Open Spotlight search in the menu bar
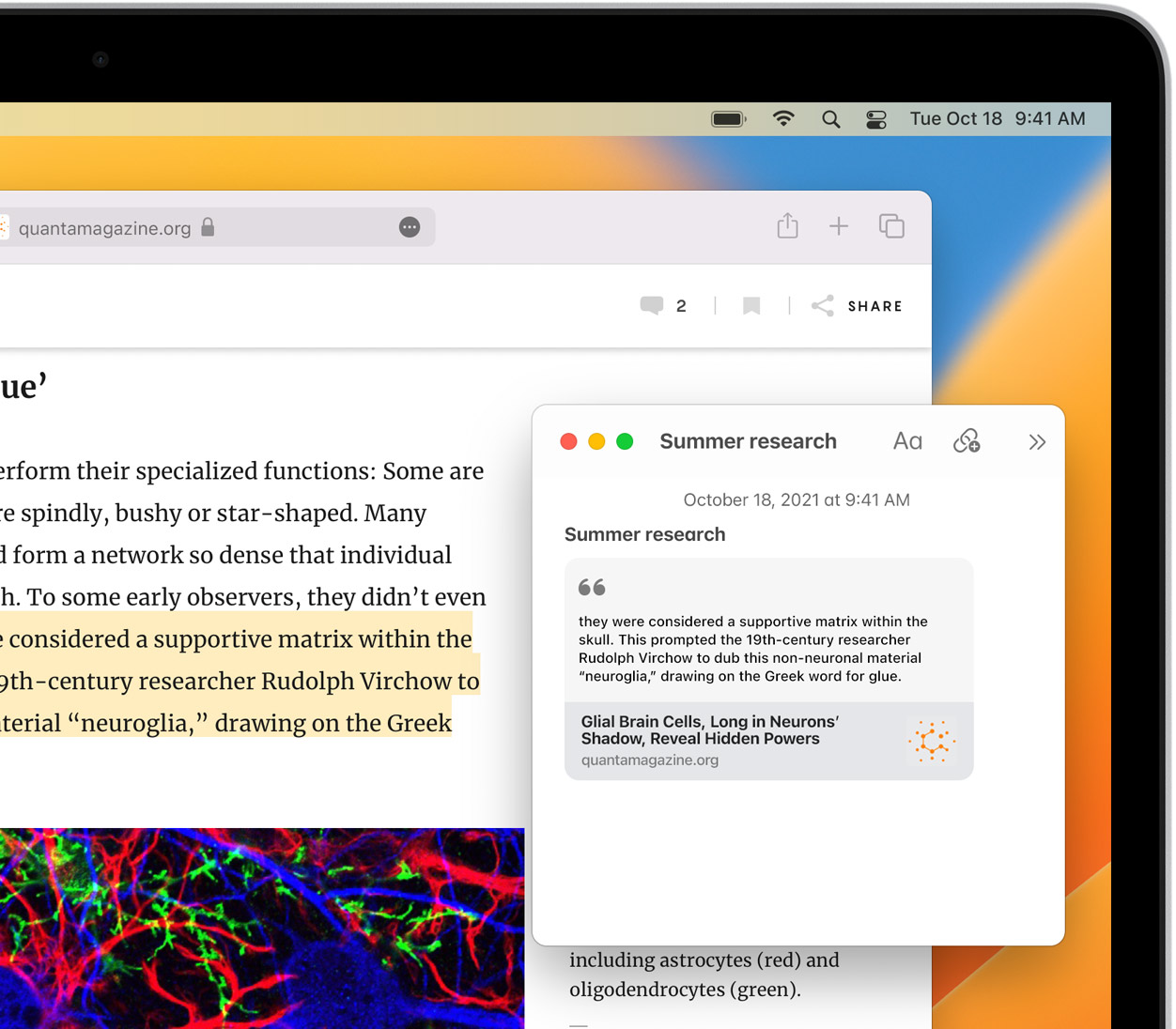Viewport: 1176px width, 1029px height. [x=831, y=119]
